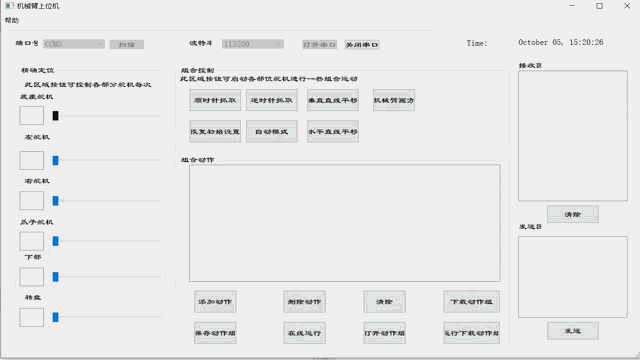Screen dimensions: 640x360
Task: Click the 运行下载动作组 button
Action: (x=471, y=333)
